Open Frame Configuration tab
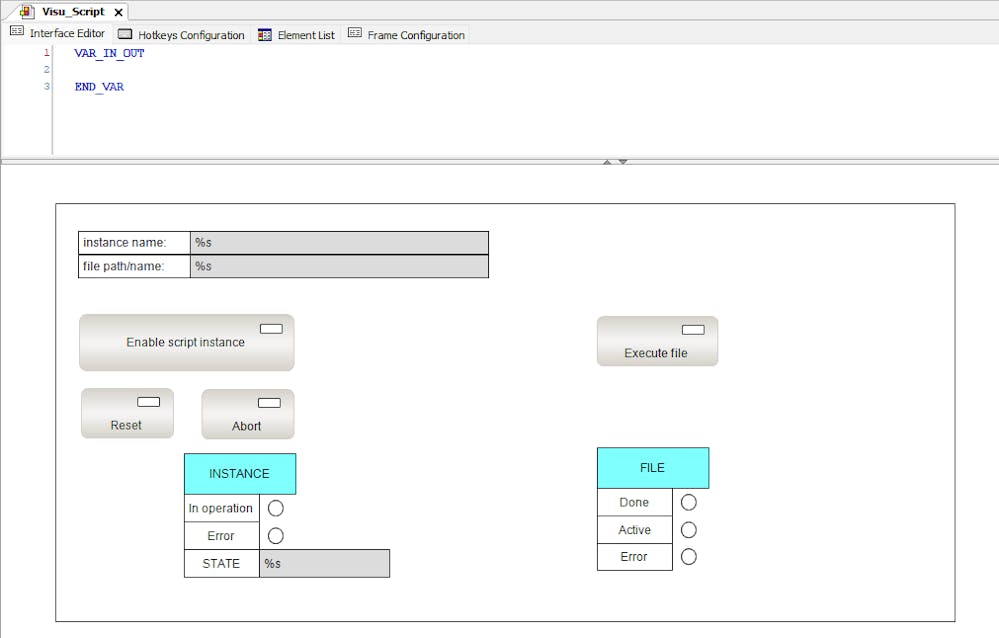Viewport: 999px width, 638px height. point(406,34)
